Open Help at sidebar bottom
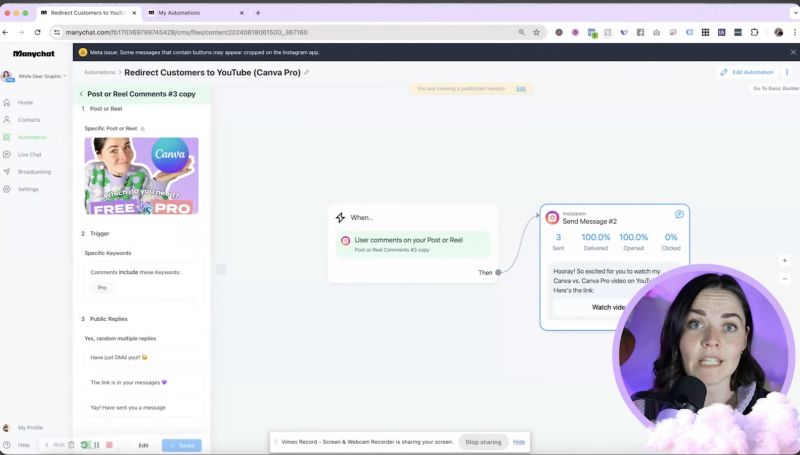This screenshot has height=455, width=800. 23,445
